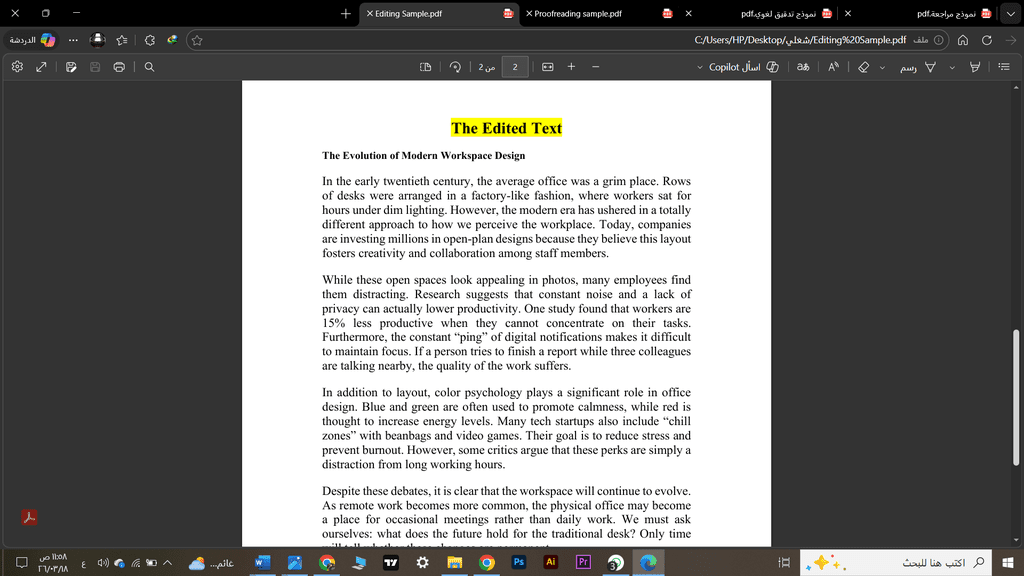Refresh the page
The width and height of the screenshot is (1024, 576).
click(987, 40)
